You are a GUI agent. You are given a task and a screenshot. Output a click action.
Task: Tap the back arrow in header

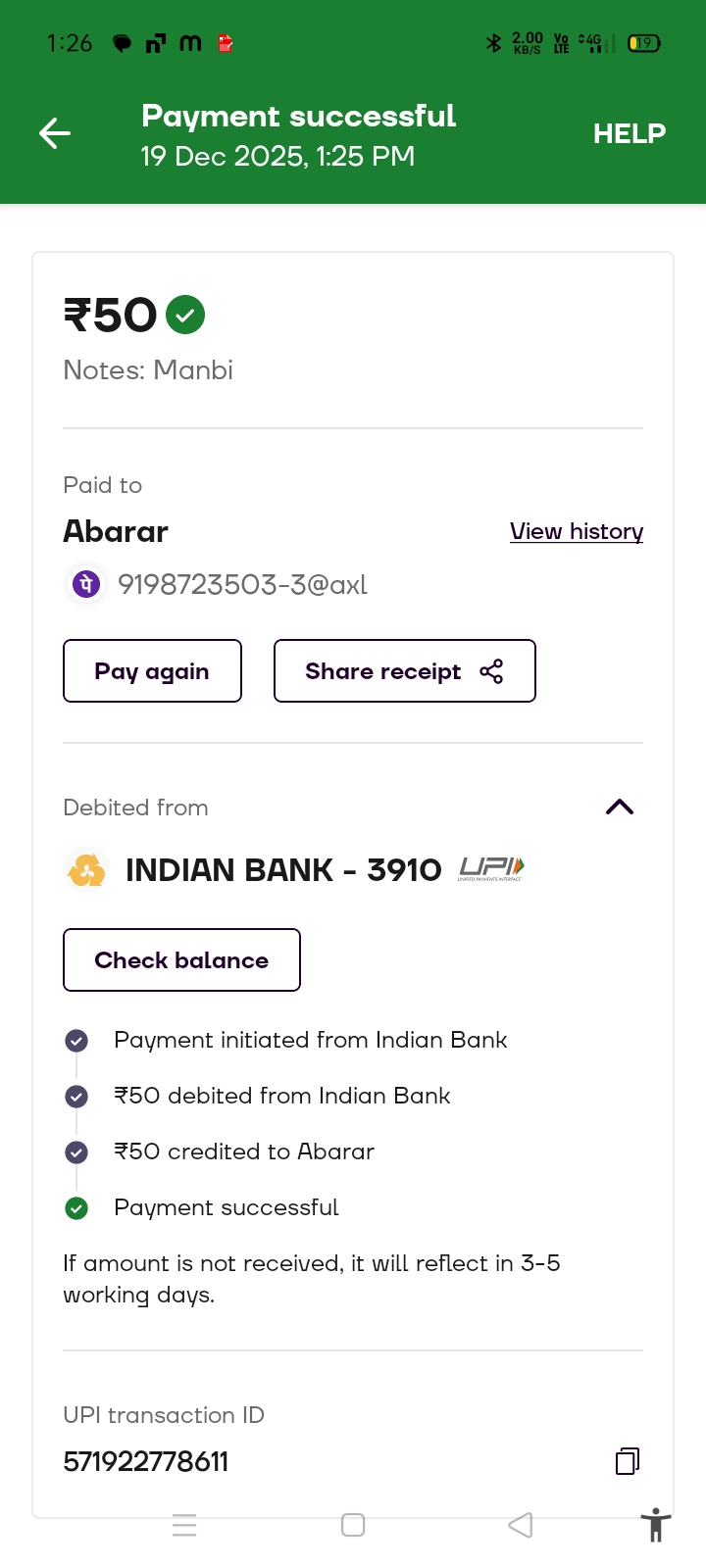coord(55,133)
